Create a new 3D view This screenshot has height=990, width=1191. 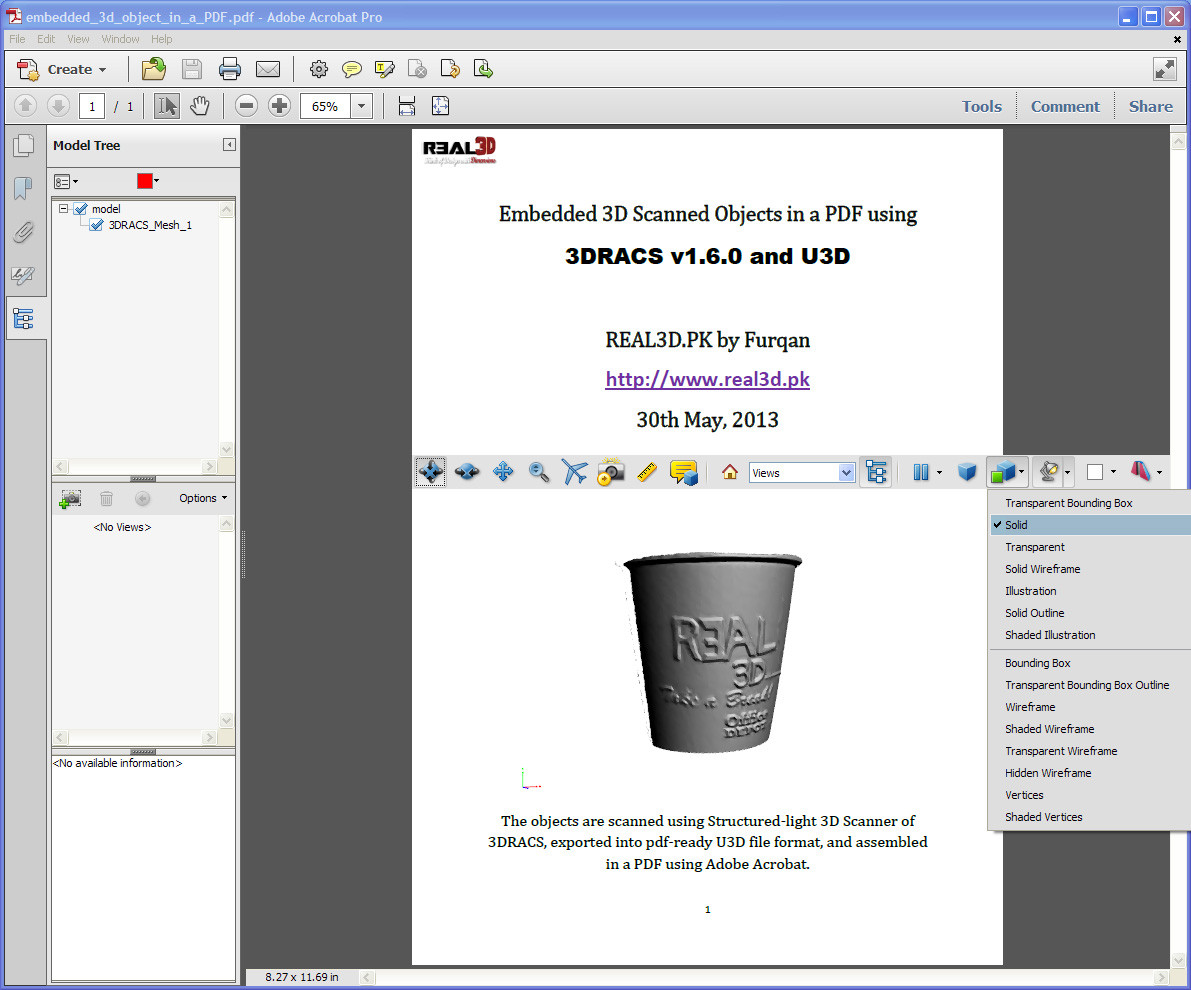pos(70,498)
